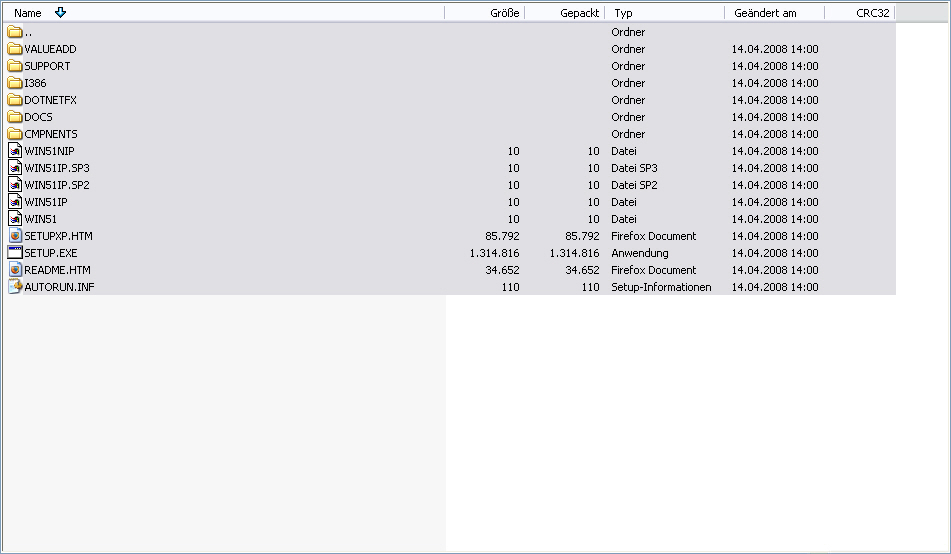Image resolution: width=951 pixels, height=554 pixels.
Task: Click the AUTORUN.INF setup info icon
Action: [15, 287]
